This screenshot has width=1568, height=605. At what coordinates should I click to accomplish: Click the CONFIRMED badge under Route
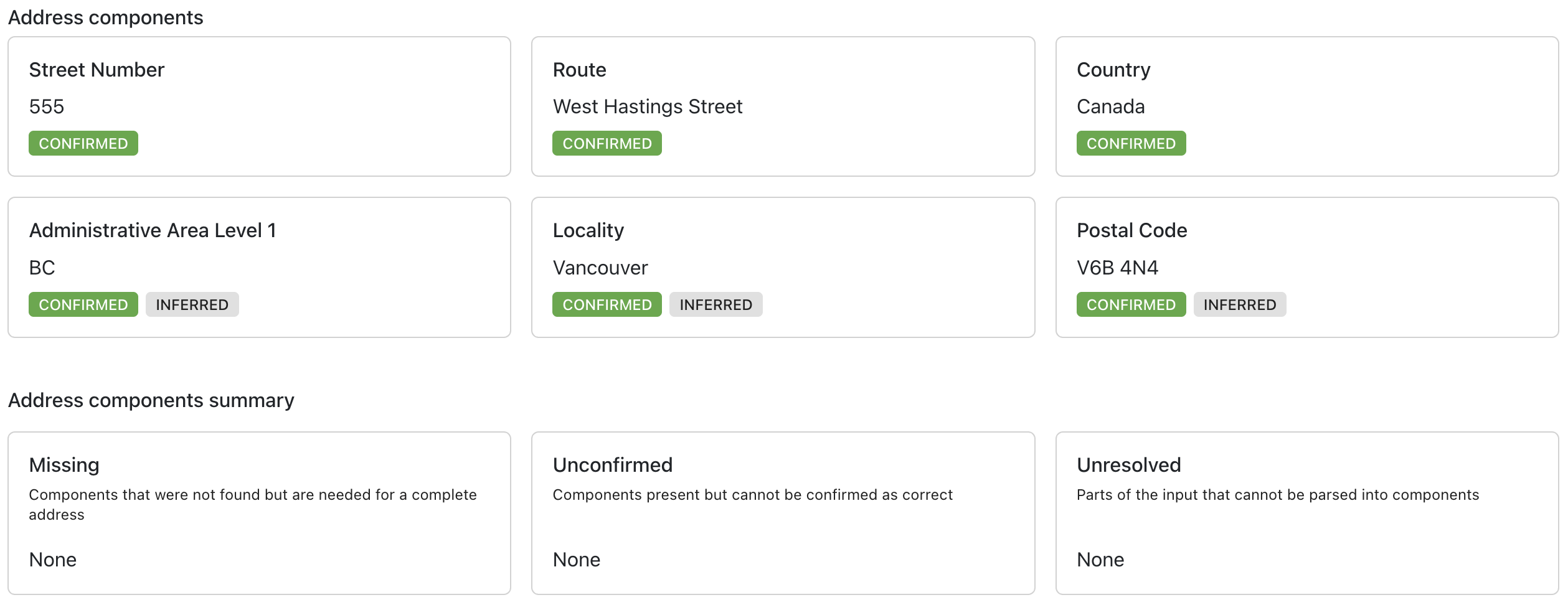click(607, 143)
